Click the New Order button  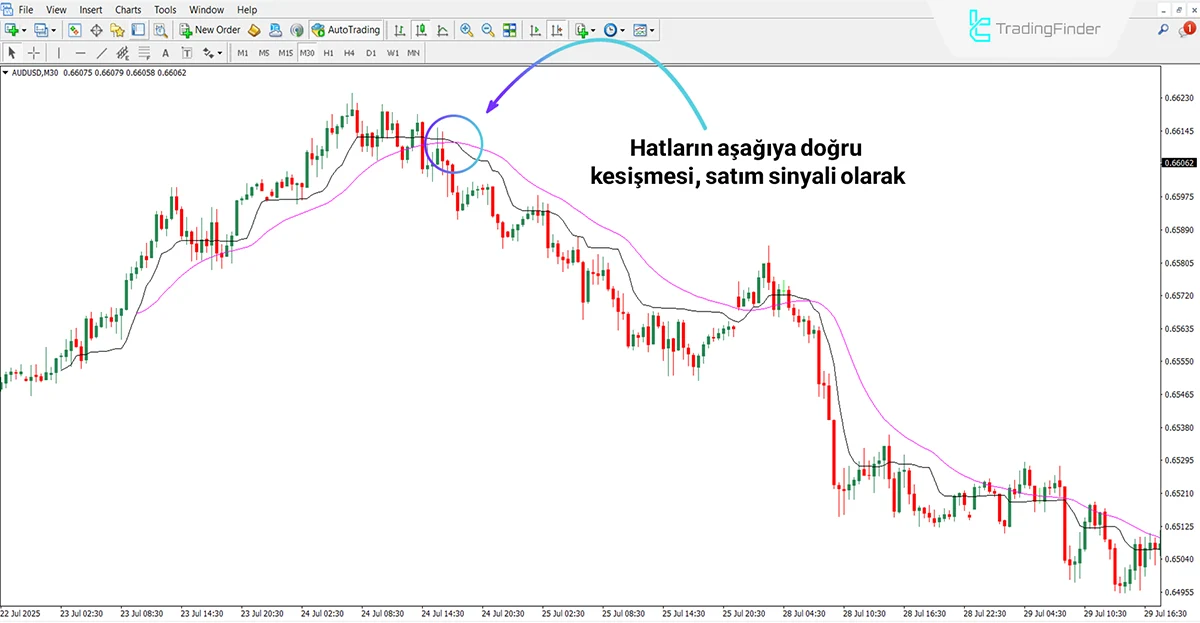pos(210,30)
